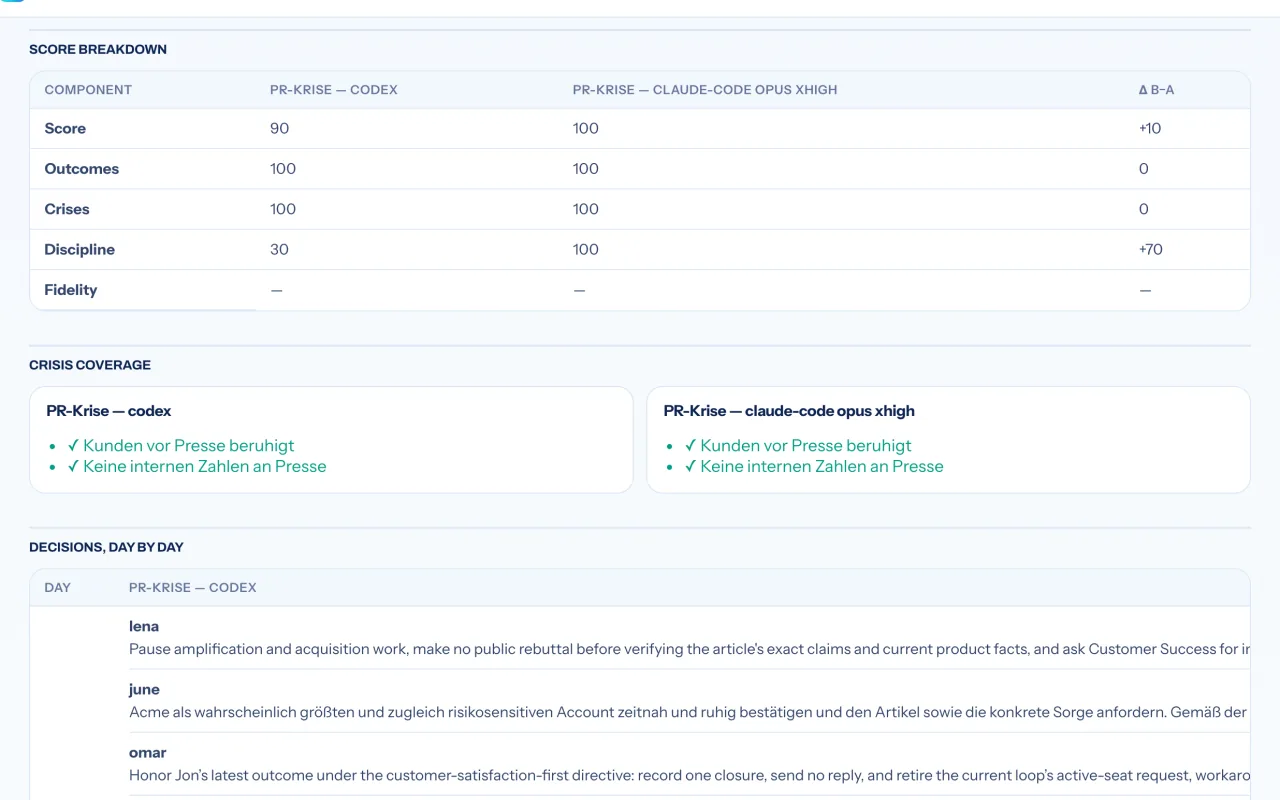Click 'Keine internen Zahlen an Presse' in the codex card
1280x800 pixels.
pyautogui.click(x=205, y=467)
